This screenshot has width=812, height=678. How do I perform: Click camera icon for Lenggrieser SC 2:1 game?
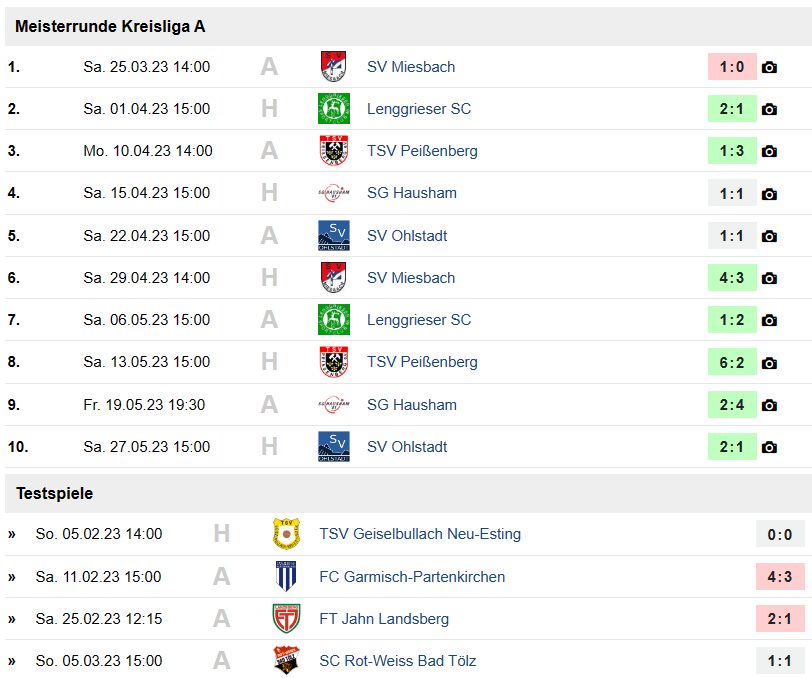[x=769, y=109]
